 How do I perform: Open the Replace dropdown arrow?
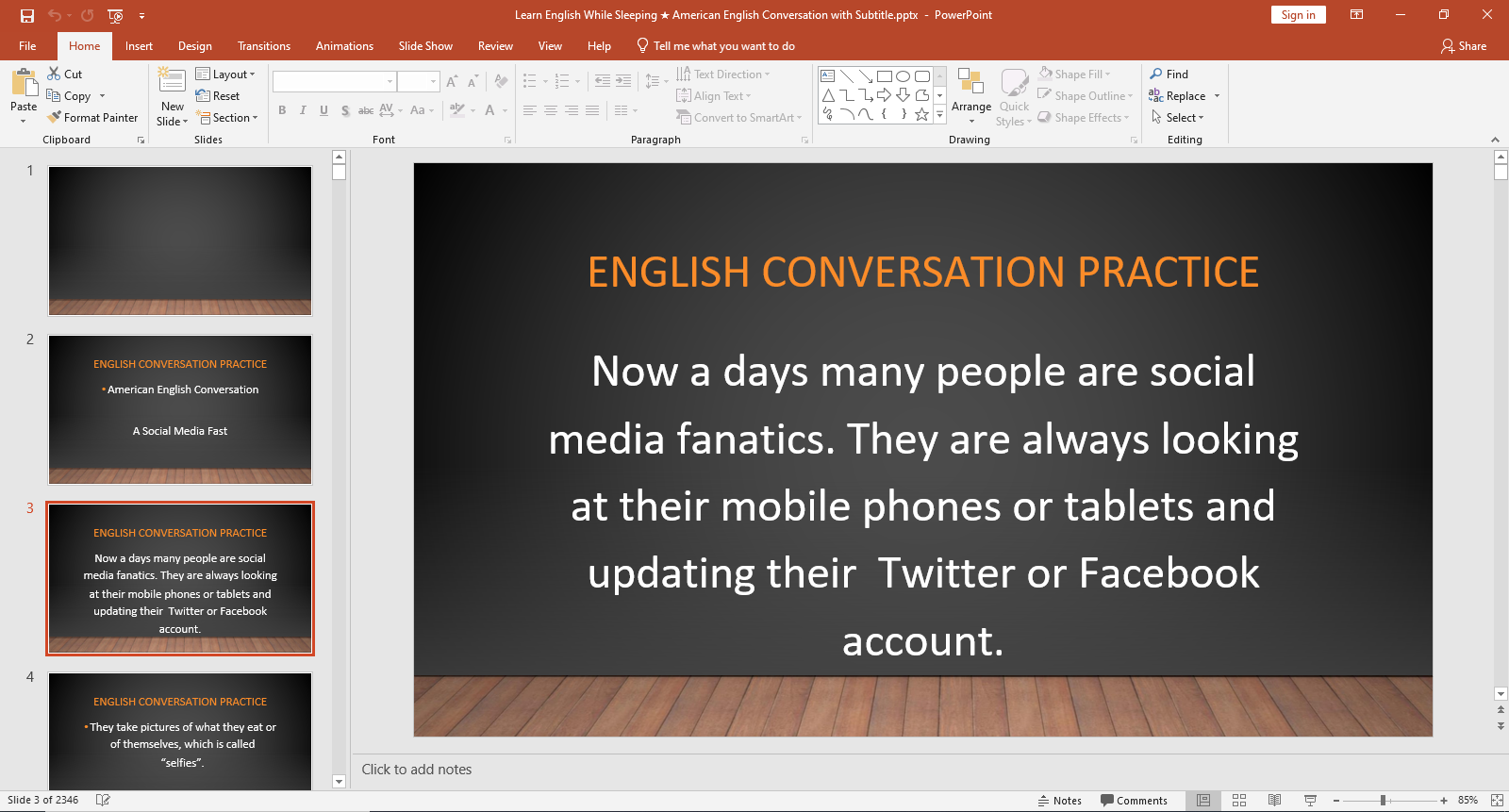pos(1217,95)
